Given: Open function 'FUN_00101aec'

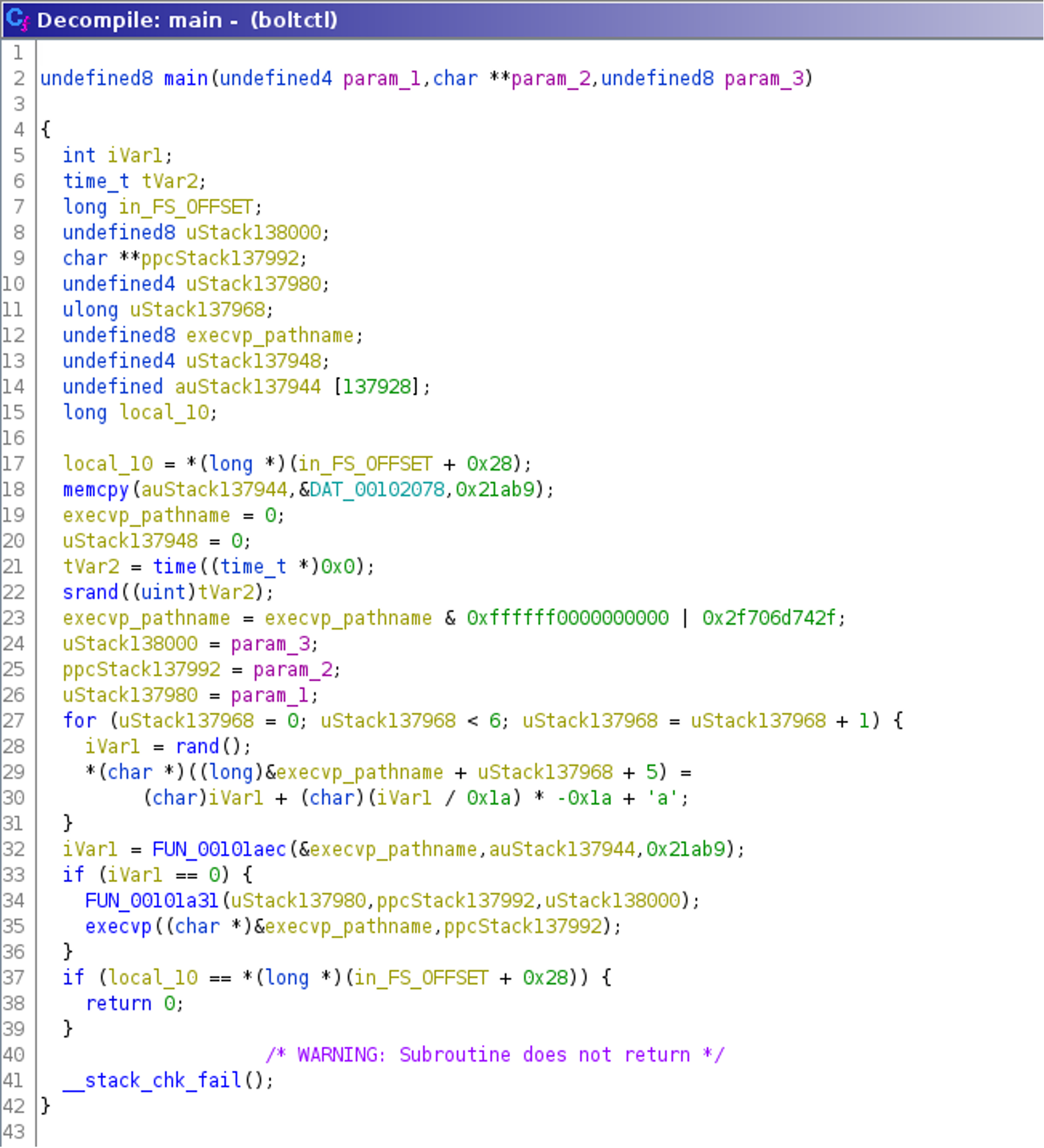Looking at the screenshot, I should [x=219, y=850].
